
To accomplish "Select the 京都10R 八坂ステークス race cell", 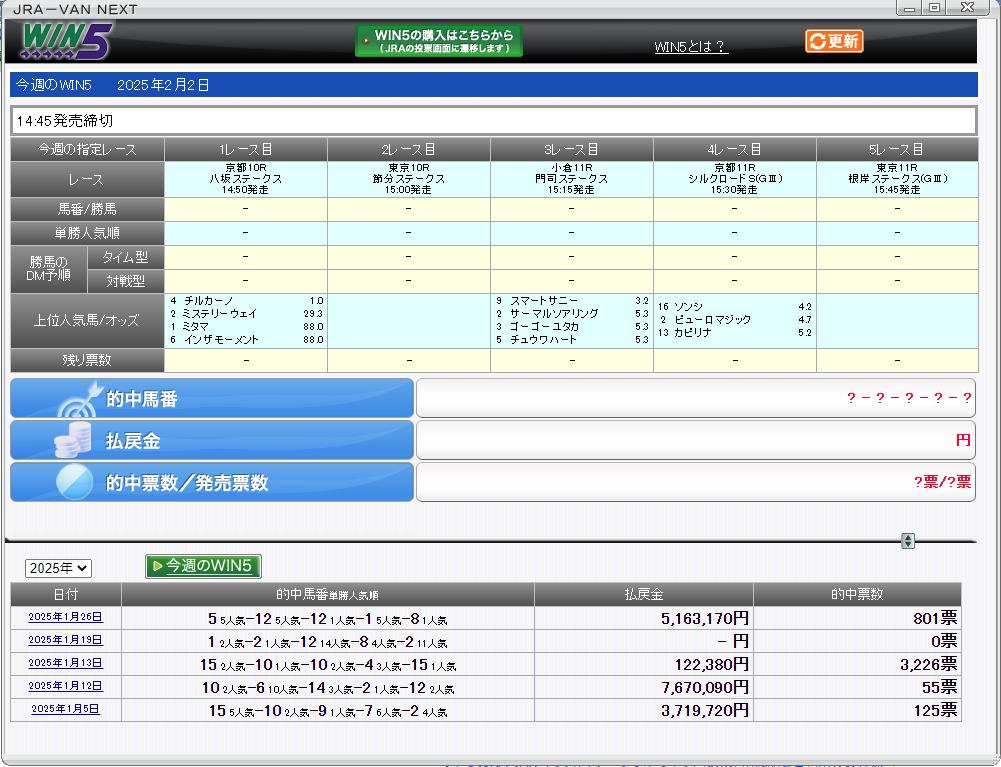I will coord(246,179).
